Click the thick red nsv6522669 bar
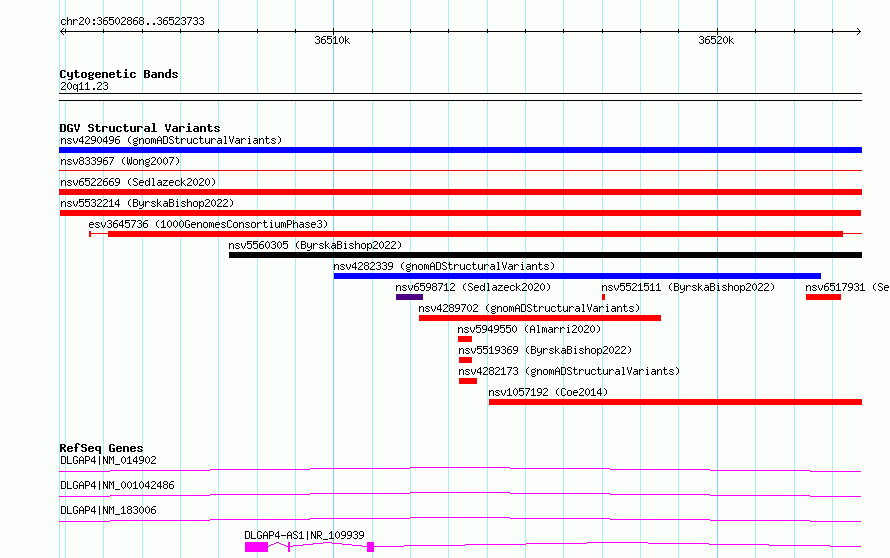This screenshot has height=558, width=890. pyautogui.click(x=460, y=192)
